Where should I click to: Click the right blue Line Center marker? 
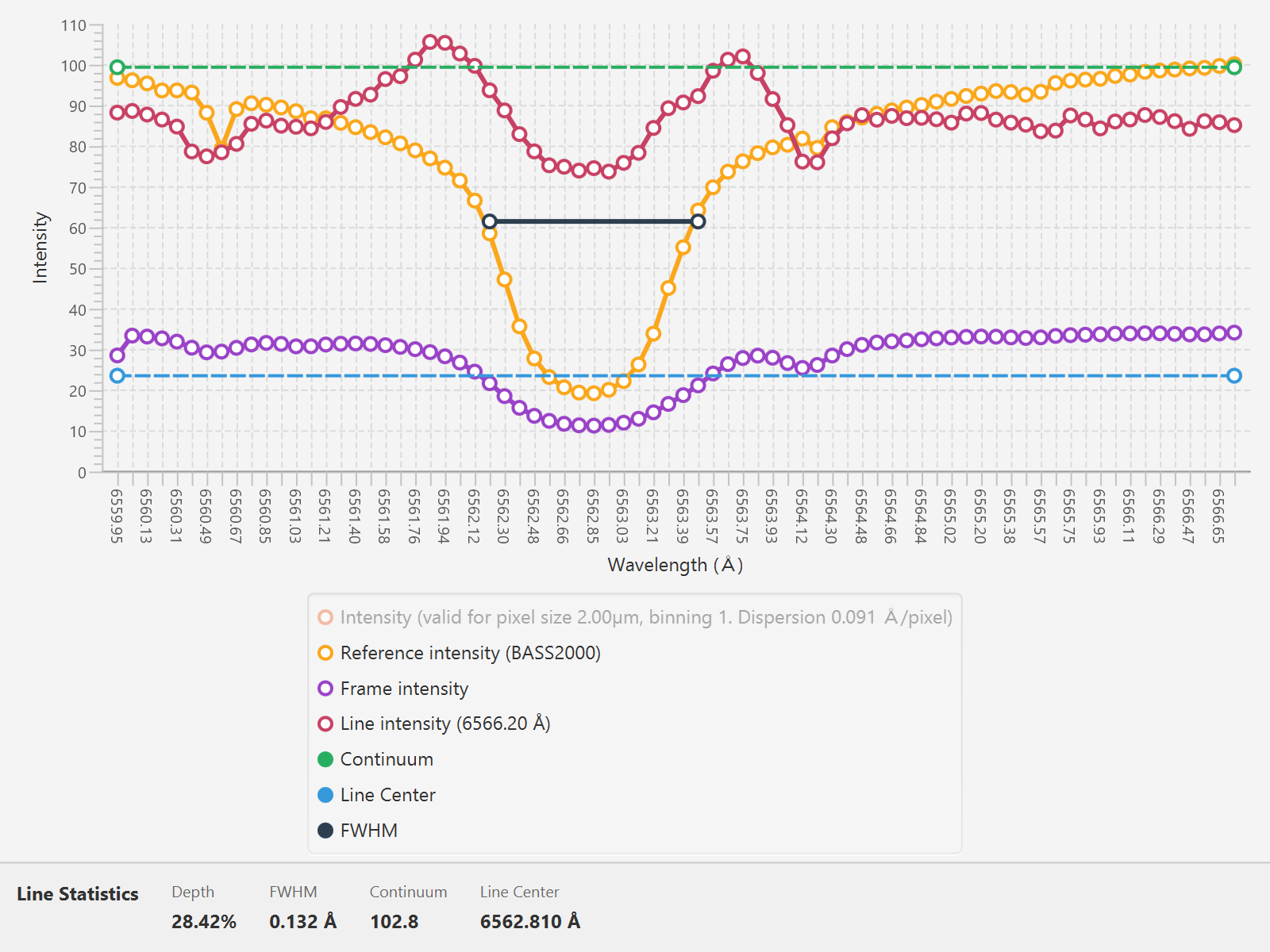coord(1234,376)
